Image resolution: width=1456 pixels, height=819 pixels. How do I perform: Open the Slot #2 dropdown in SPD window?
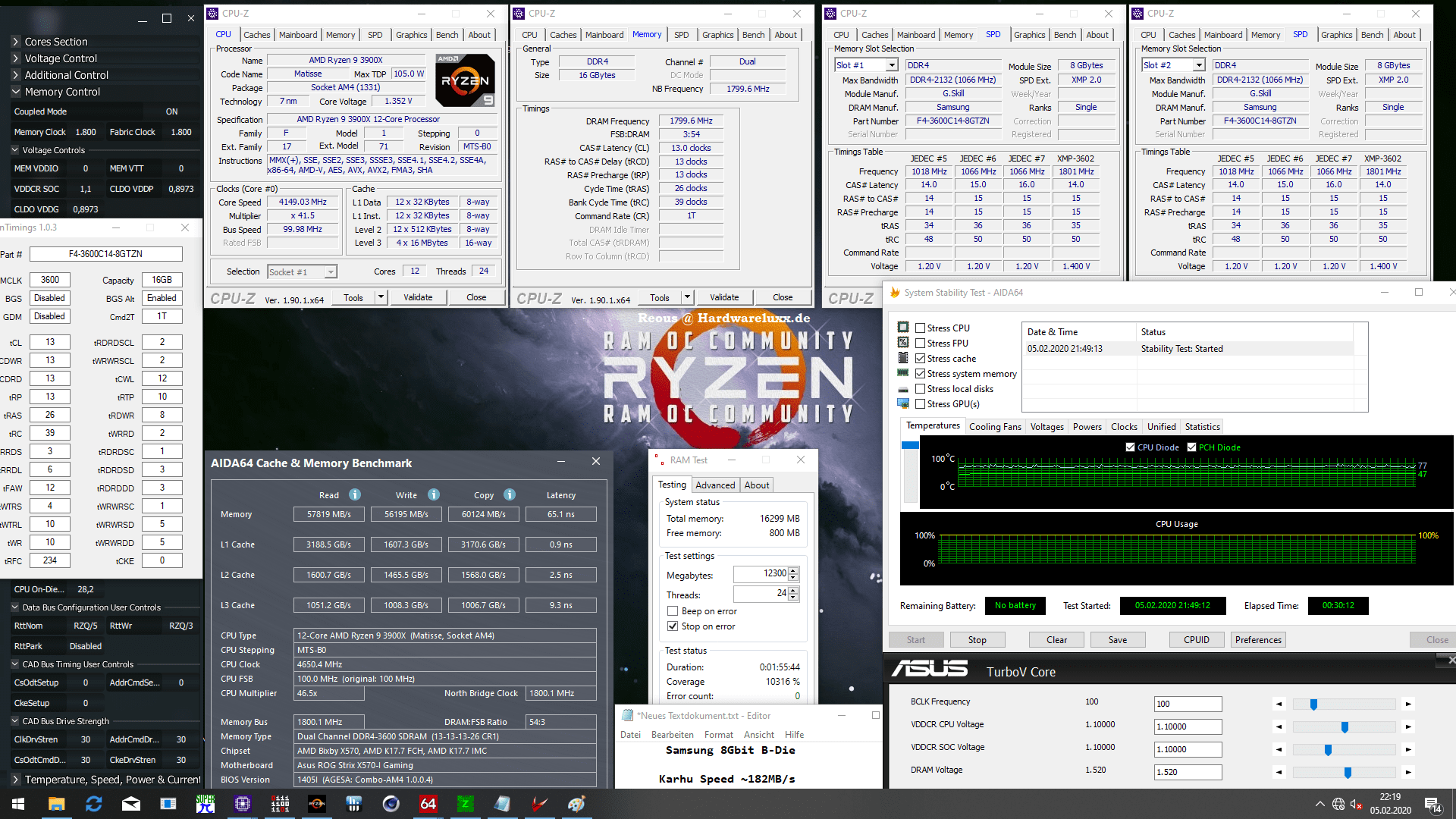[1173, 65]
